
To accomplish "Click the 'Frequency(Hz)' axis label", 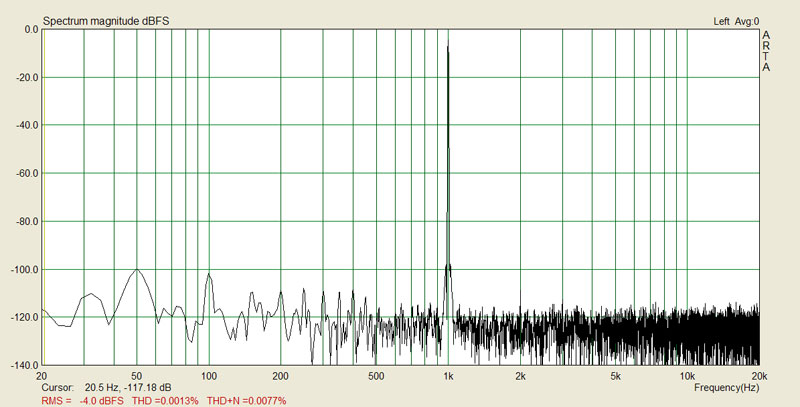I will pyautogui.click(x=727, y=388).
